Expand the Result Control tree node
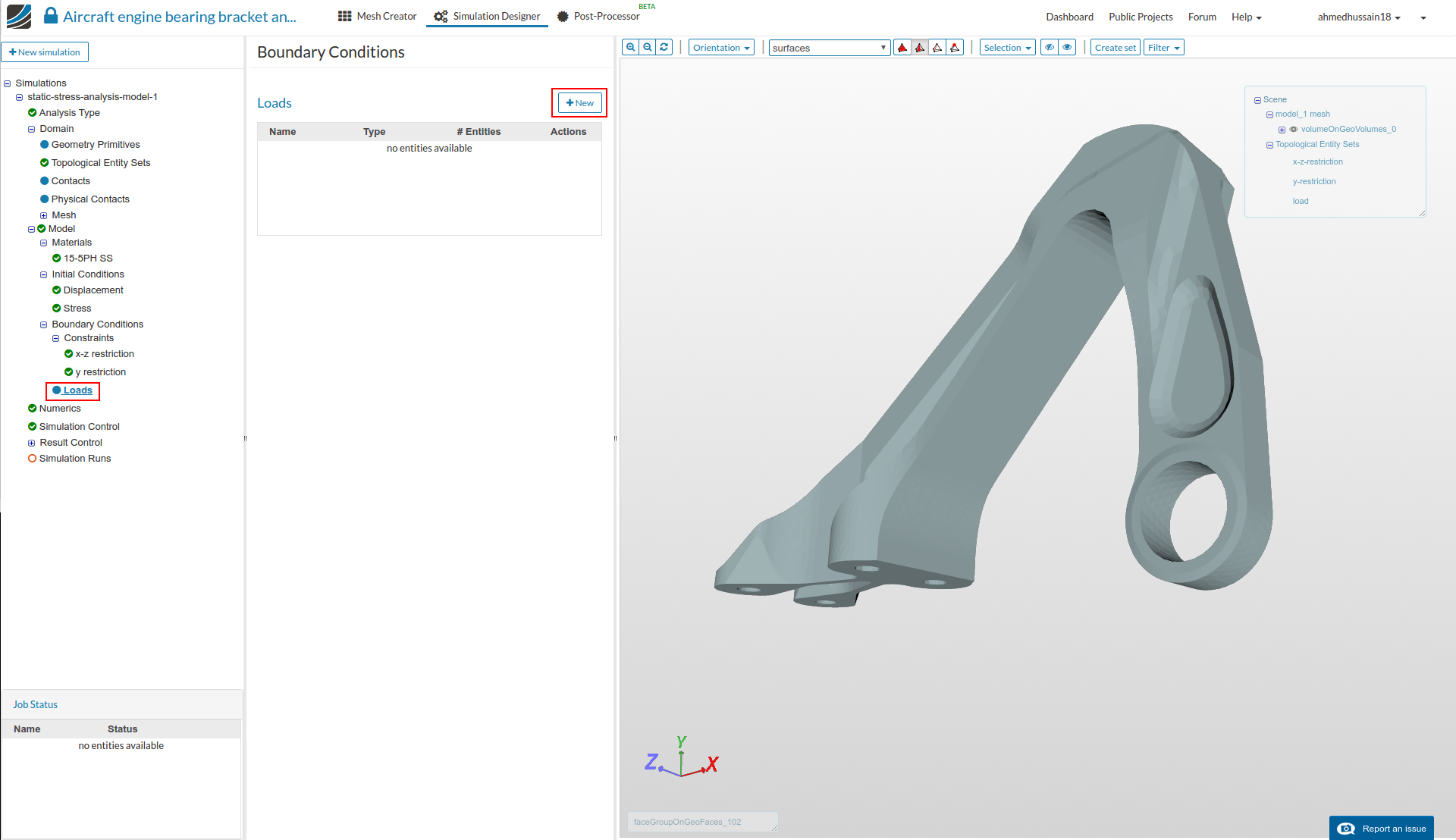The height and width of the screenshot is (840, 1456). (x=32, y=443)
